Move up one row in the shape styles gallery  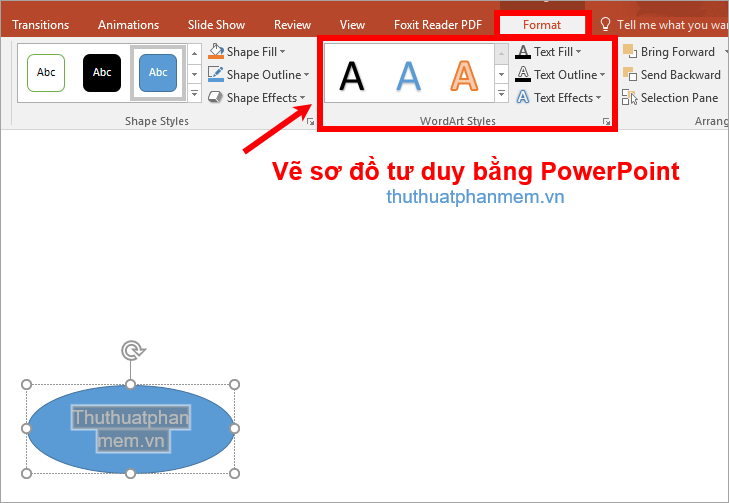pos(194,54)
